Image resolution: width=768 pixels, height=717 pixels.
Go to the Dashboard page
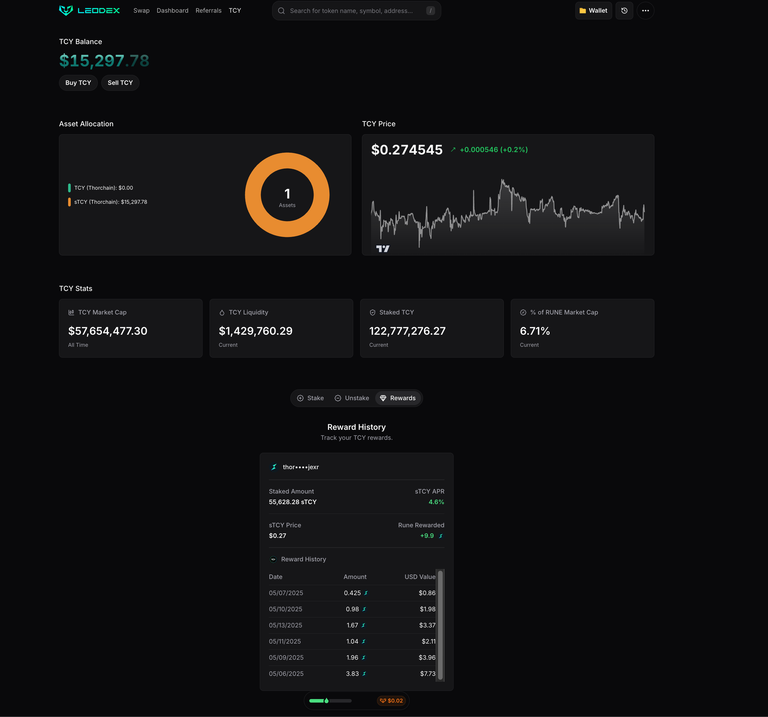click(172, 11)
